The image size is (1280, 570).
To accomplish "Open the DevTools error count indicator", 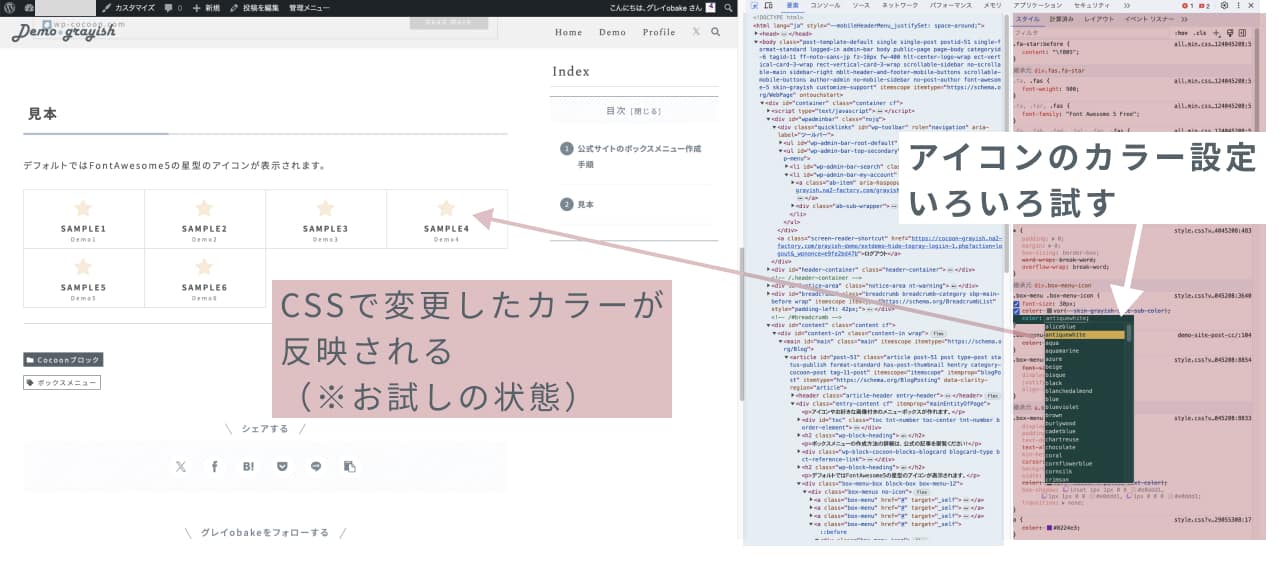I will point(1189,5).
